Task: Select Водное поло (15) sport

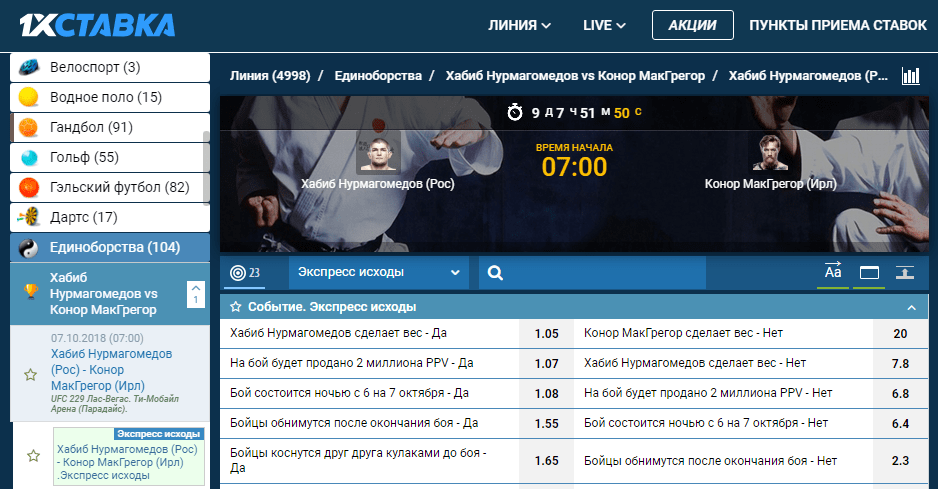Action: tap(110, 97)
